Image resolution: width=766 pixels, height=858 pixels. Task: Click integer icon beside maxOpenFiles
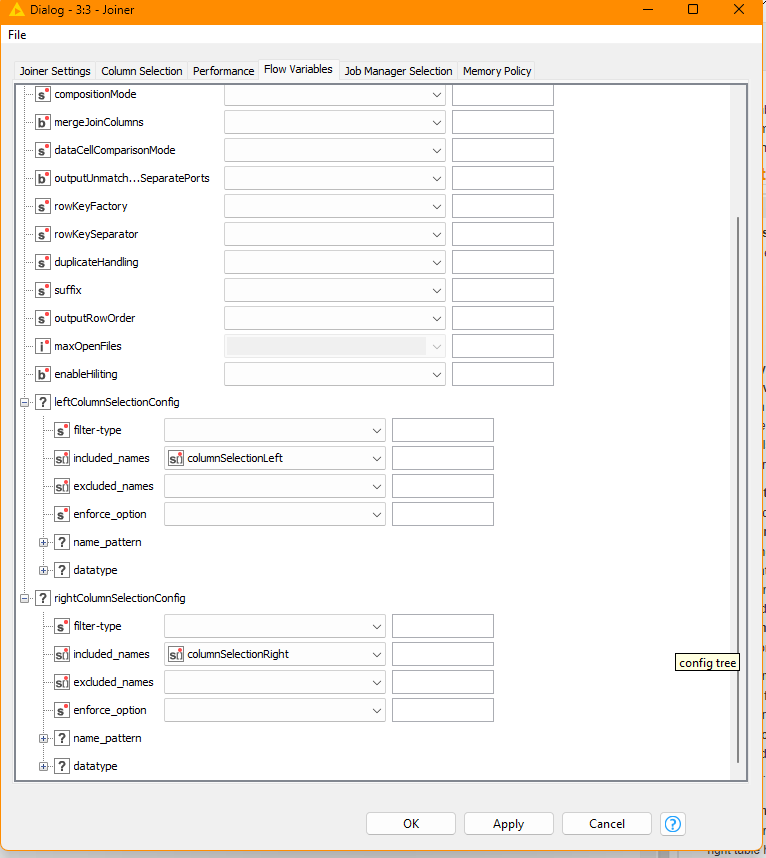43,346
